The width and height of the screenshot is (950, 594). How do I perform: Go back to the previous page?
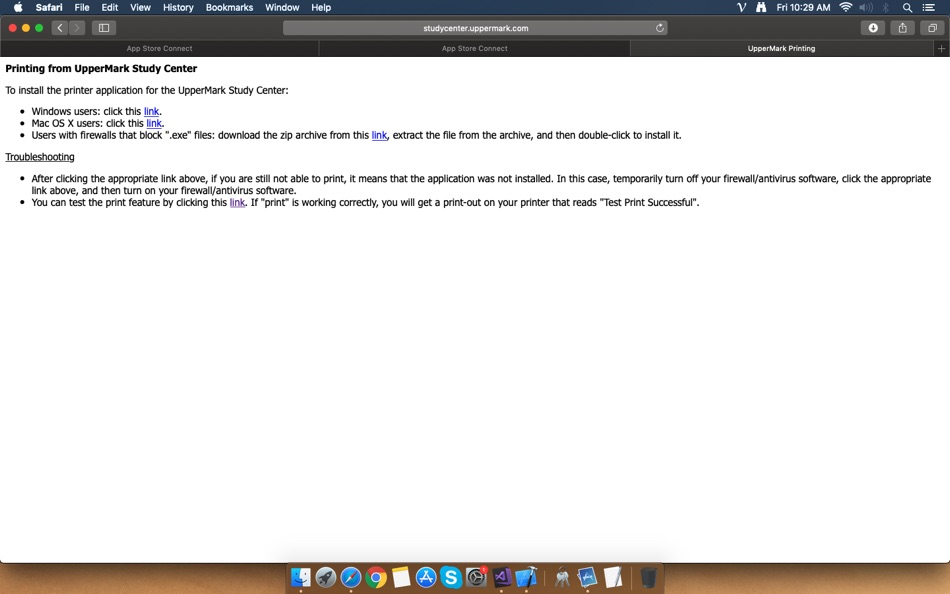click(x=59, y=28)
